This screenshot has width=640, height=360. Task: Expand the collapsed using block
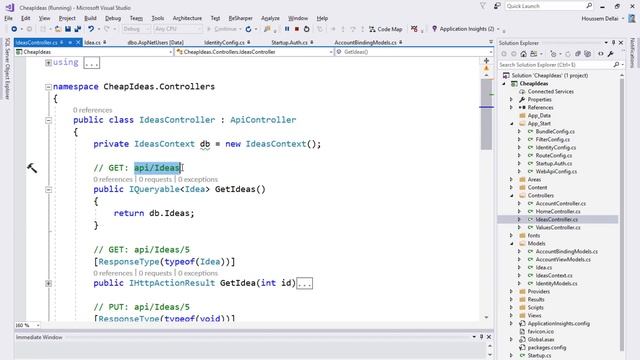(x=48, y=62)
